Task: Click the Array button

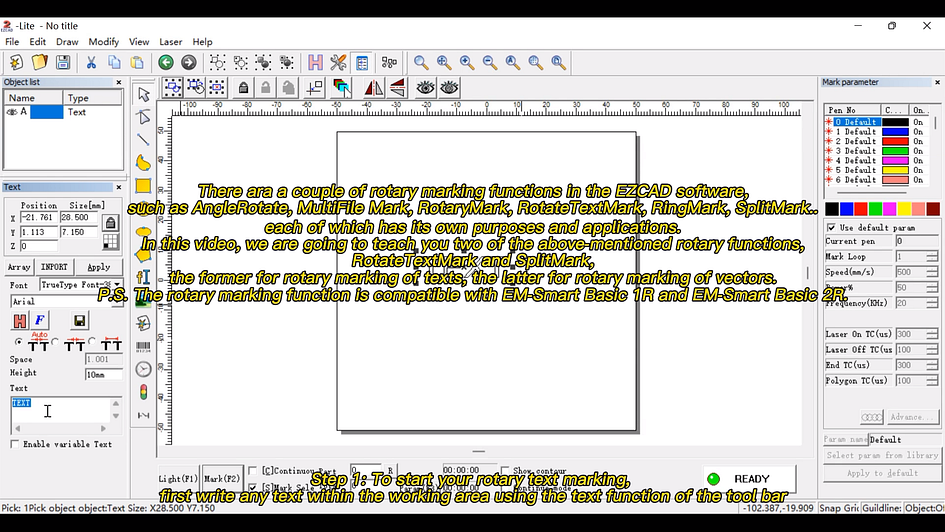Action: 19,267
